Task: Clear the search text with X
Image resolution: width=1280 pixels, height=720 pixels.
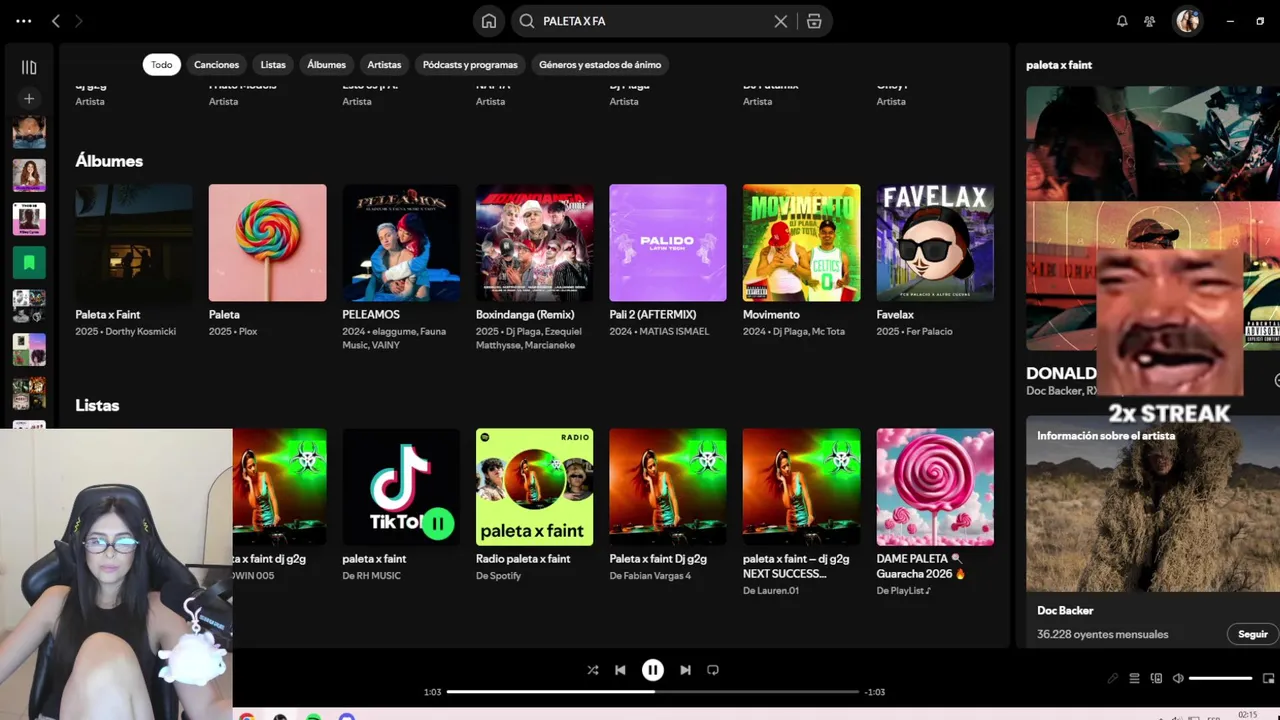Action: pos(781,21)
